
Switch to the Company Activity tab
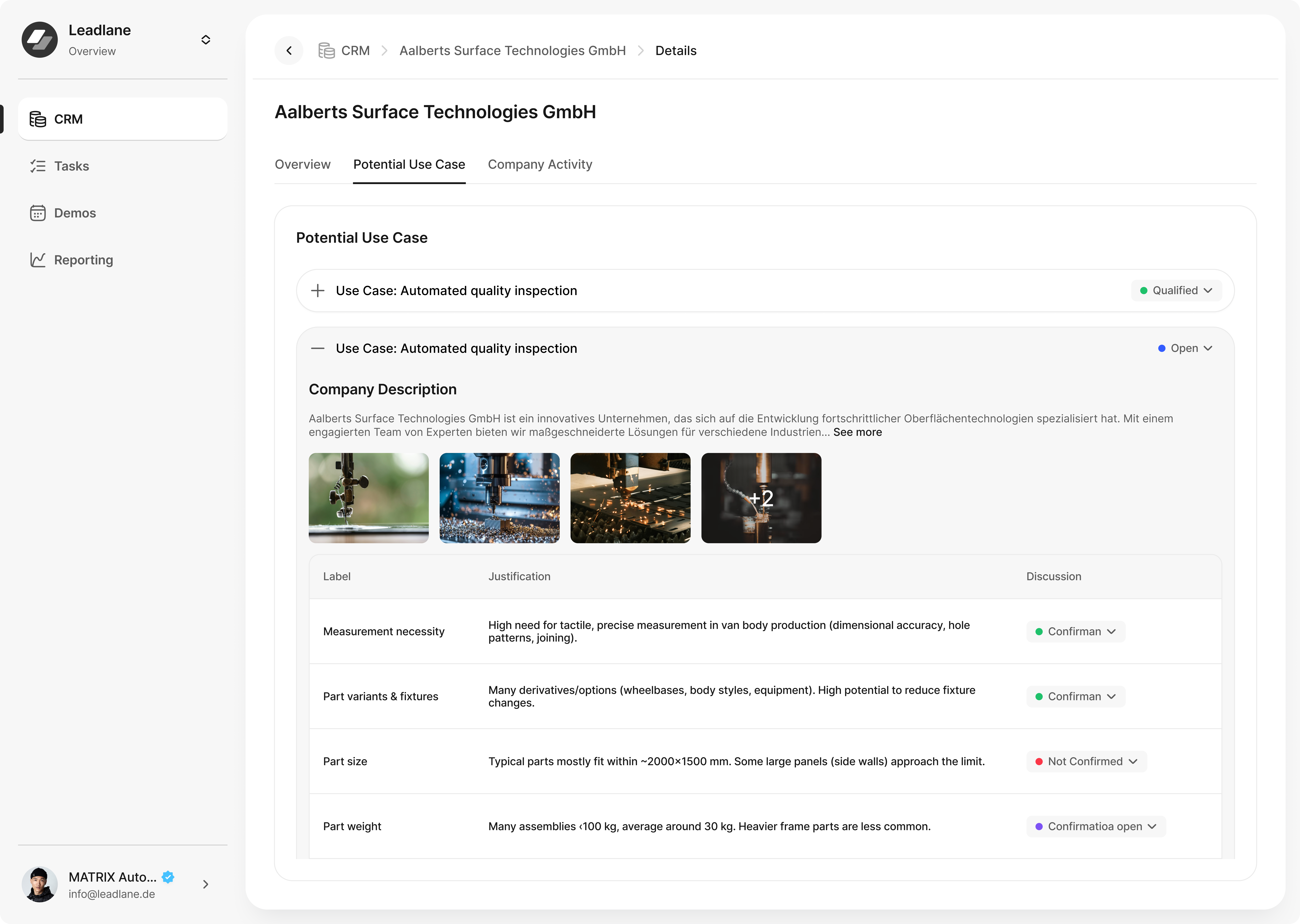(x=539, y=164)
